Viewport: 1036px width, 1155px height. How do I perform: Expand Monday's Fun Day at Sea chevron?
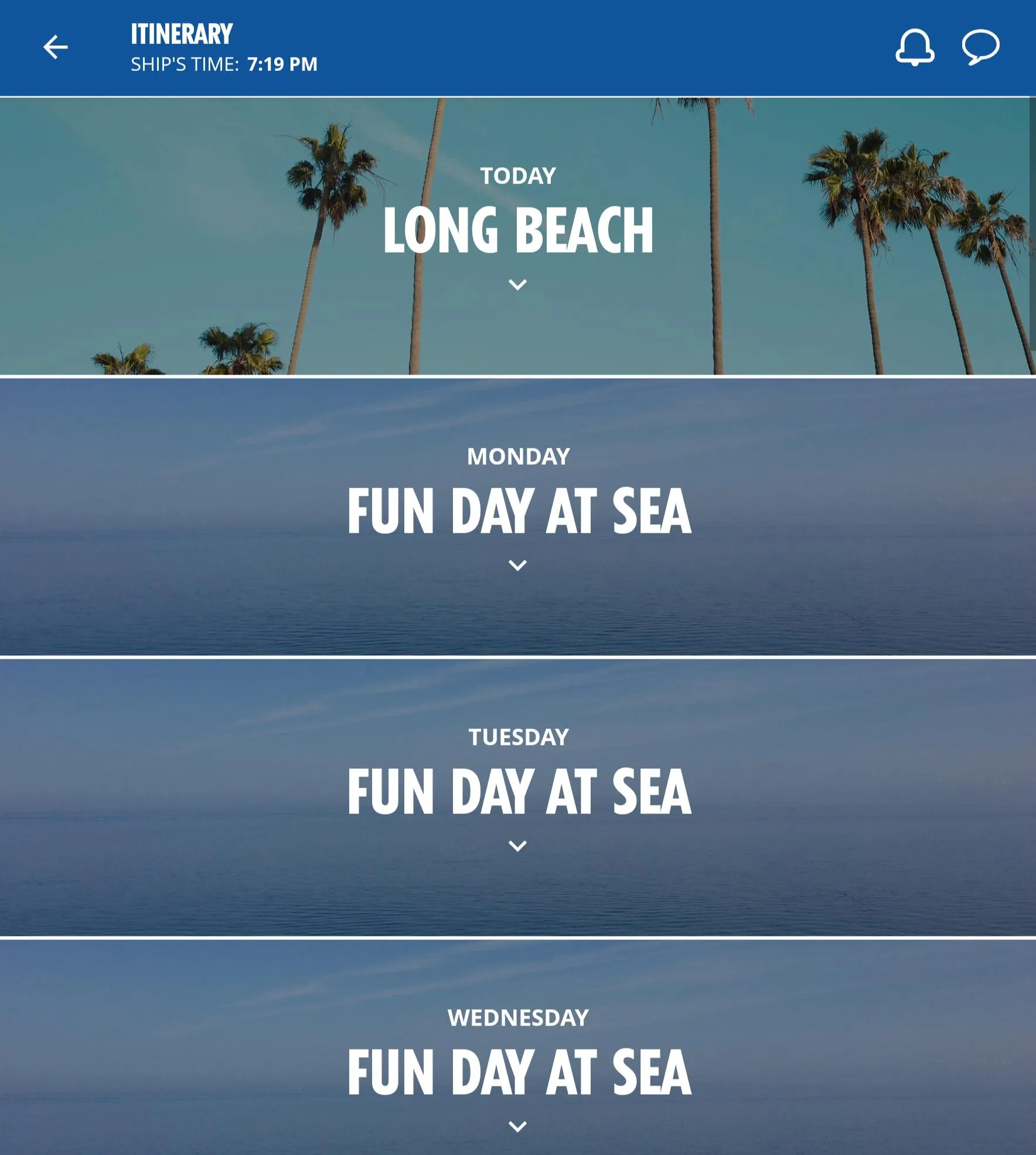517,565
